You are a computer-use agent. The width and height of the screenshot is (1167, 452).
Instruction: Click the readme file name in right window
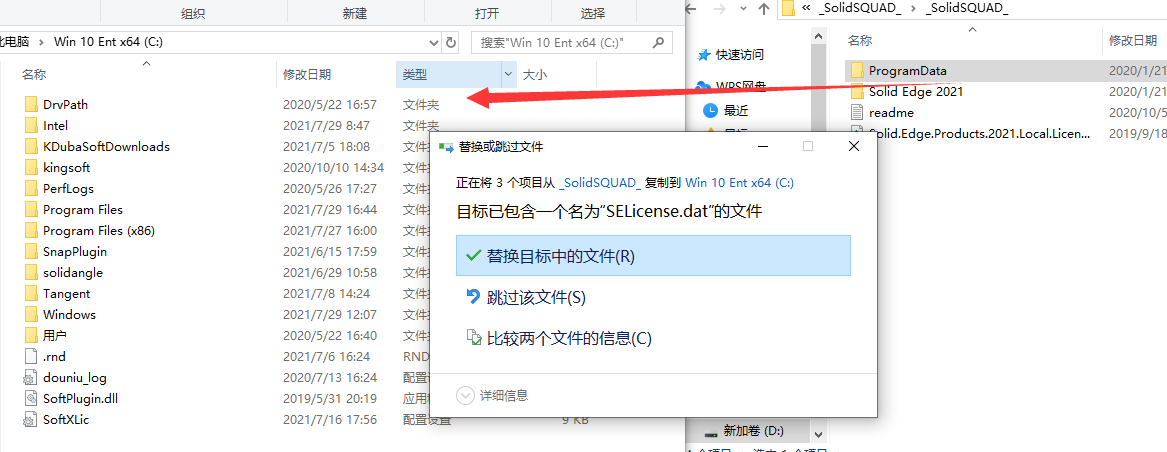click(891, 112)
